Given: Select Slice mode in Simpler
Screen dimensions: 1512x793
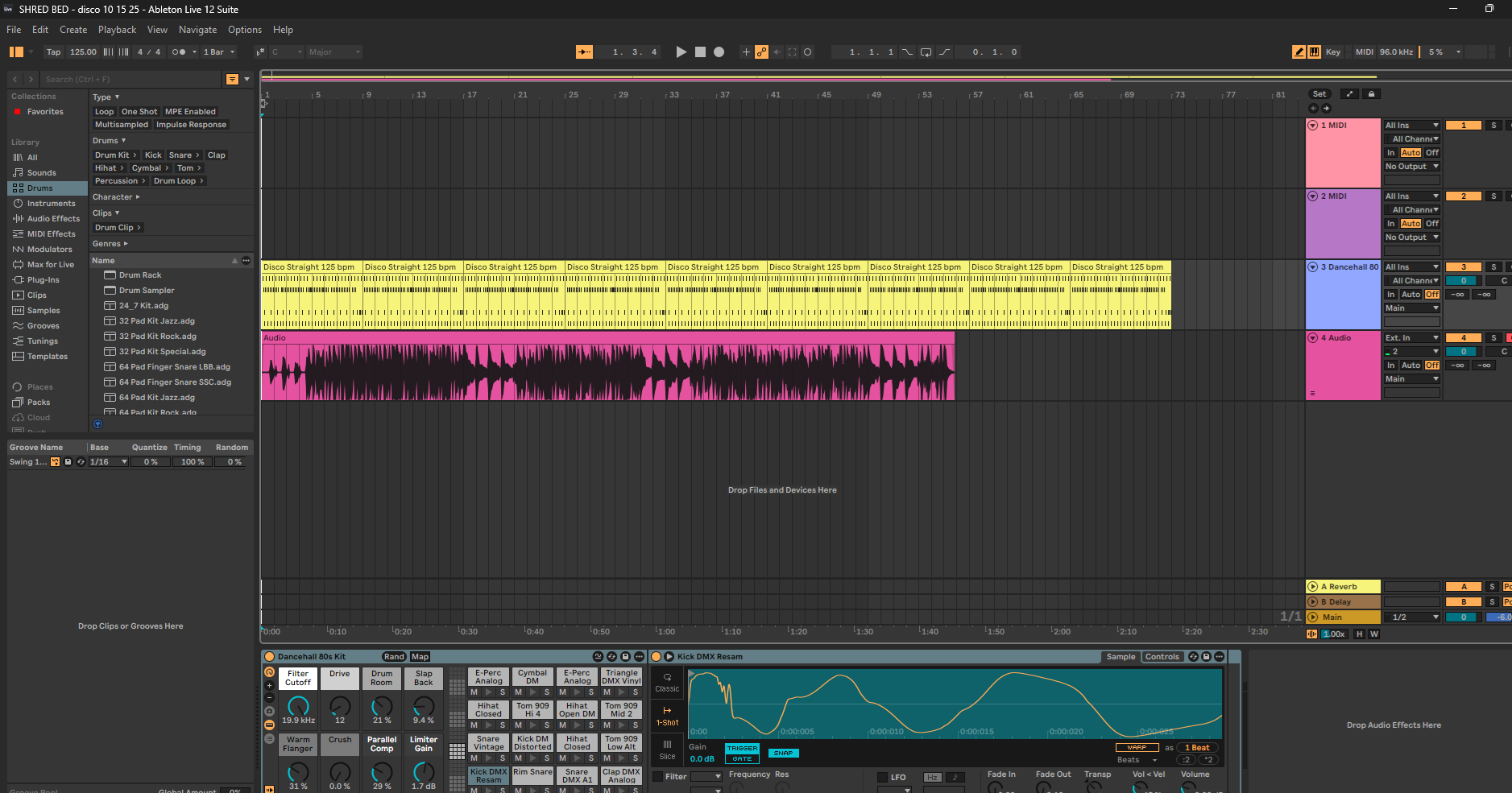Looking at the screenshot, I should pos(667,750).
